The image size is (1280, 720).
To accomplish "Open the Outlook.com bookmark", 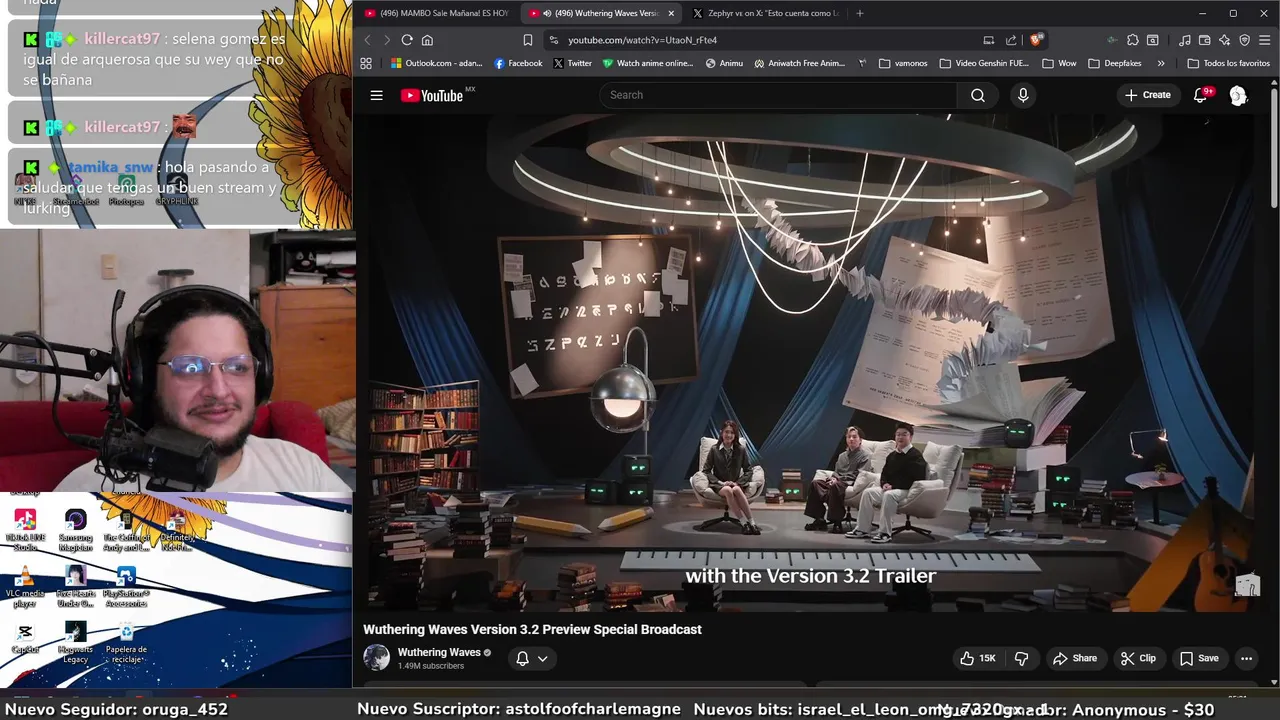I will 436,63.
